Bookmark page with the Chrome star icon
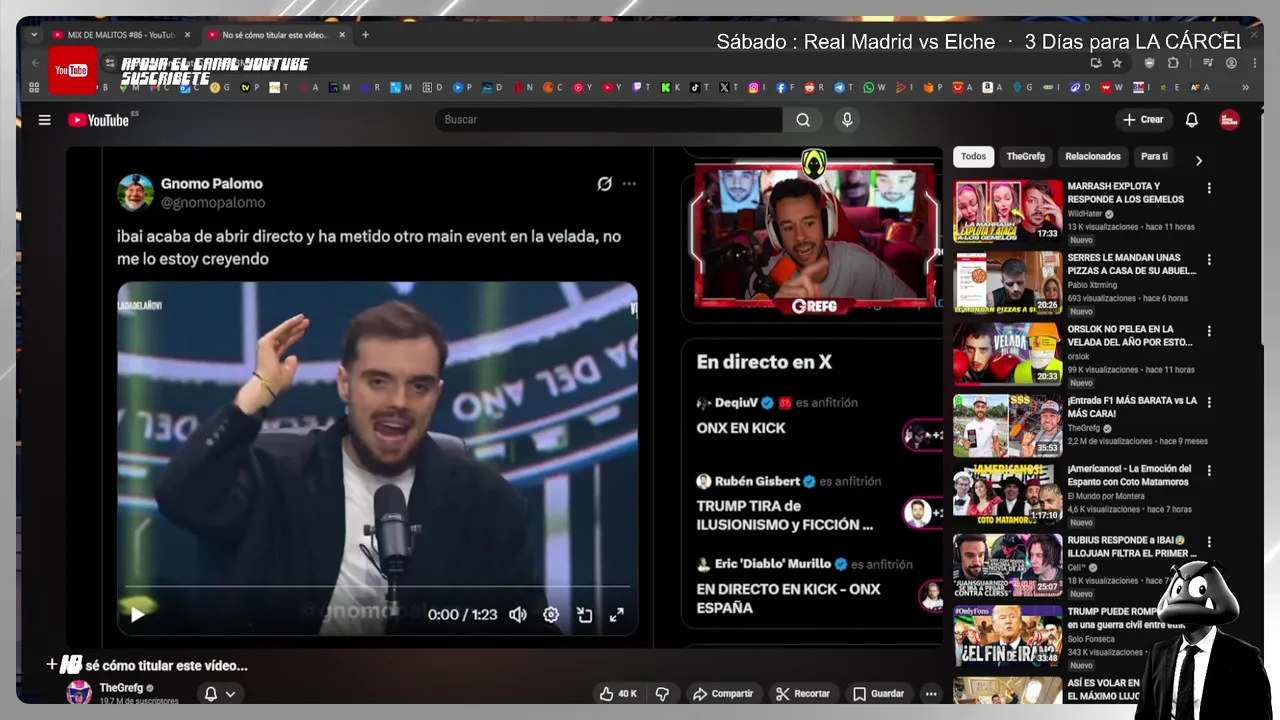The height and width of the screenshot is (720, 1280). pos(1117,63)
